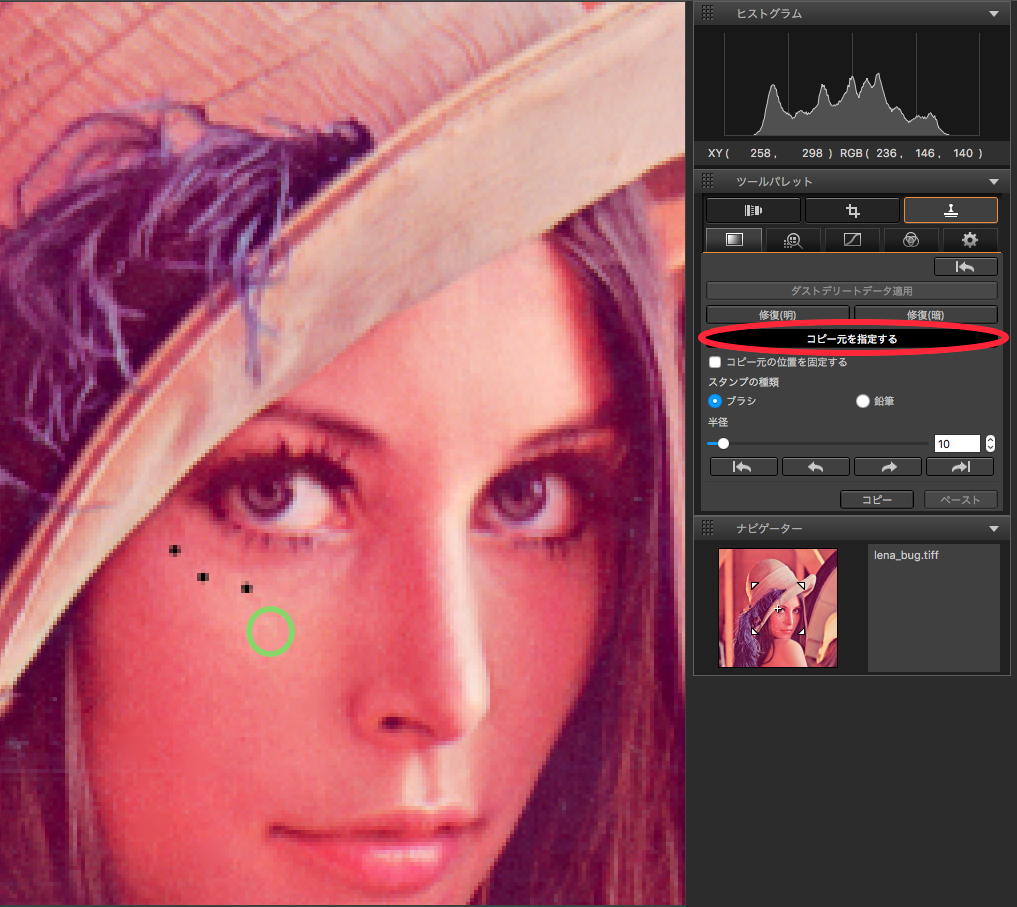The height and width of the screenshot is (907, 1017).
Task: Select the ブラシ stamp type radio
Action: 715,401
